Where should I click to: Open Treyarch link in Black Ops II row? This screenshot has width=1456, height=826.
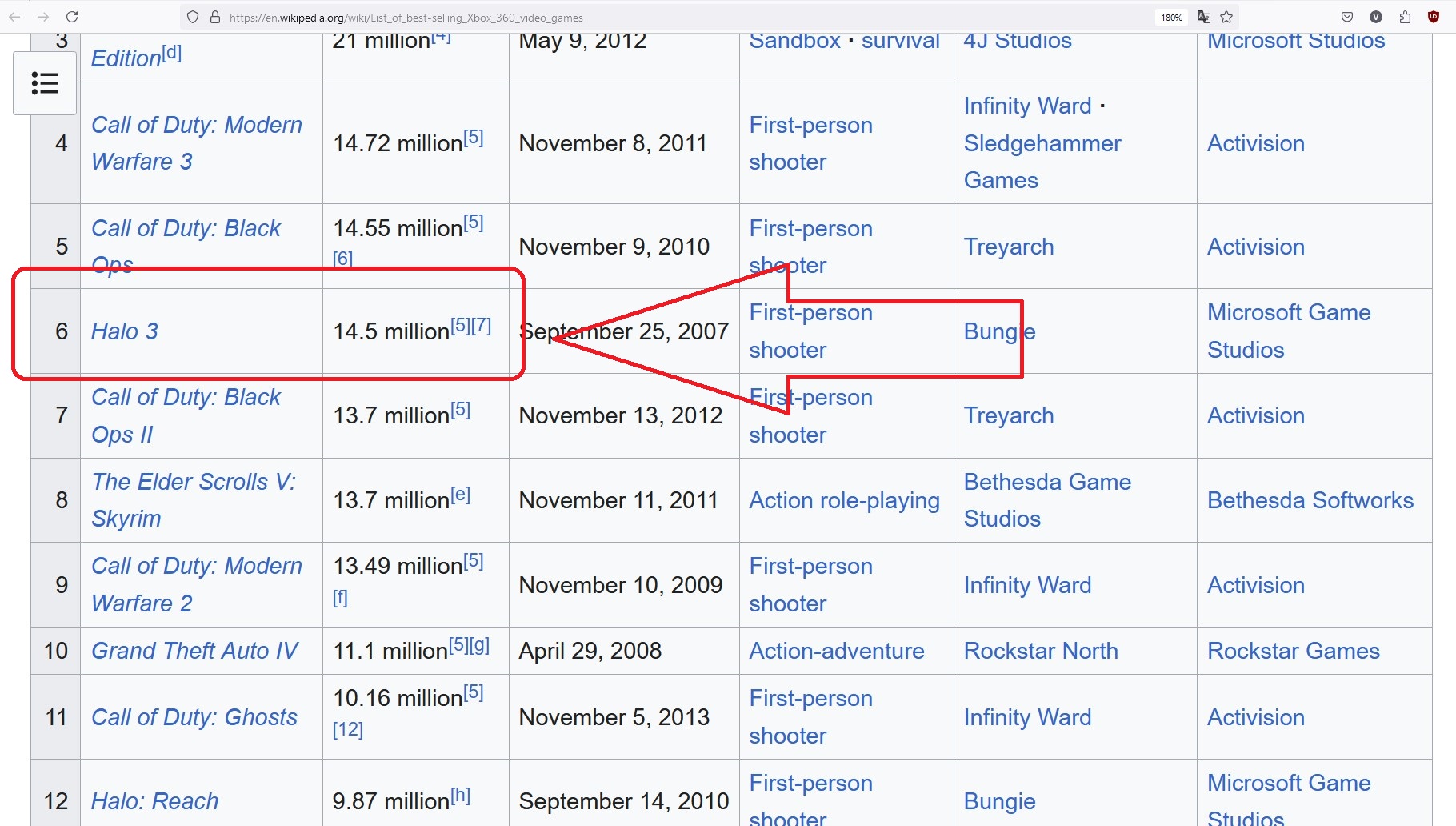coord(1009,415)
